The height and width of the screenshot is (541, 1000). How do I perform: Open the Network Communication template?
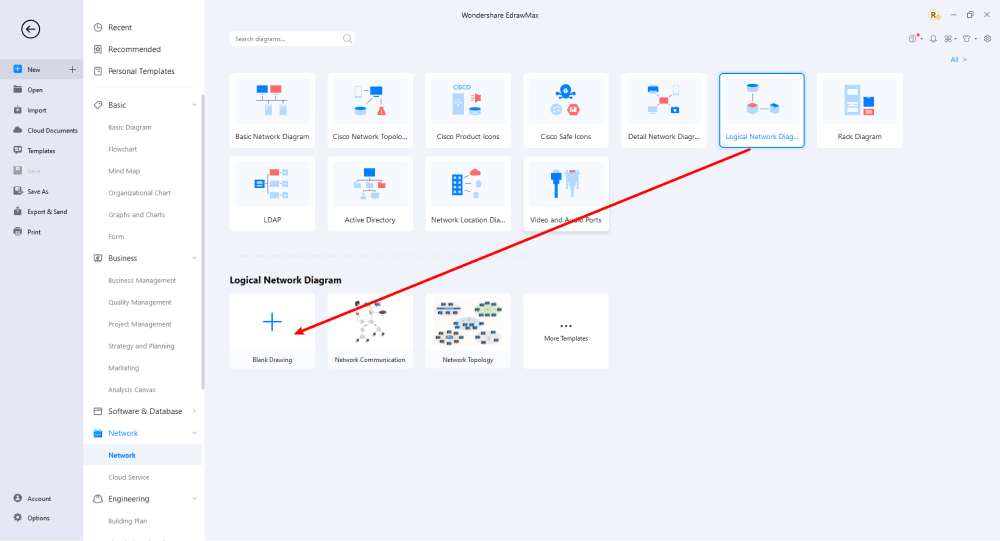tap(370, 330)
